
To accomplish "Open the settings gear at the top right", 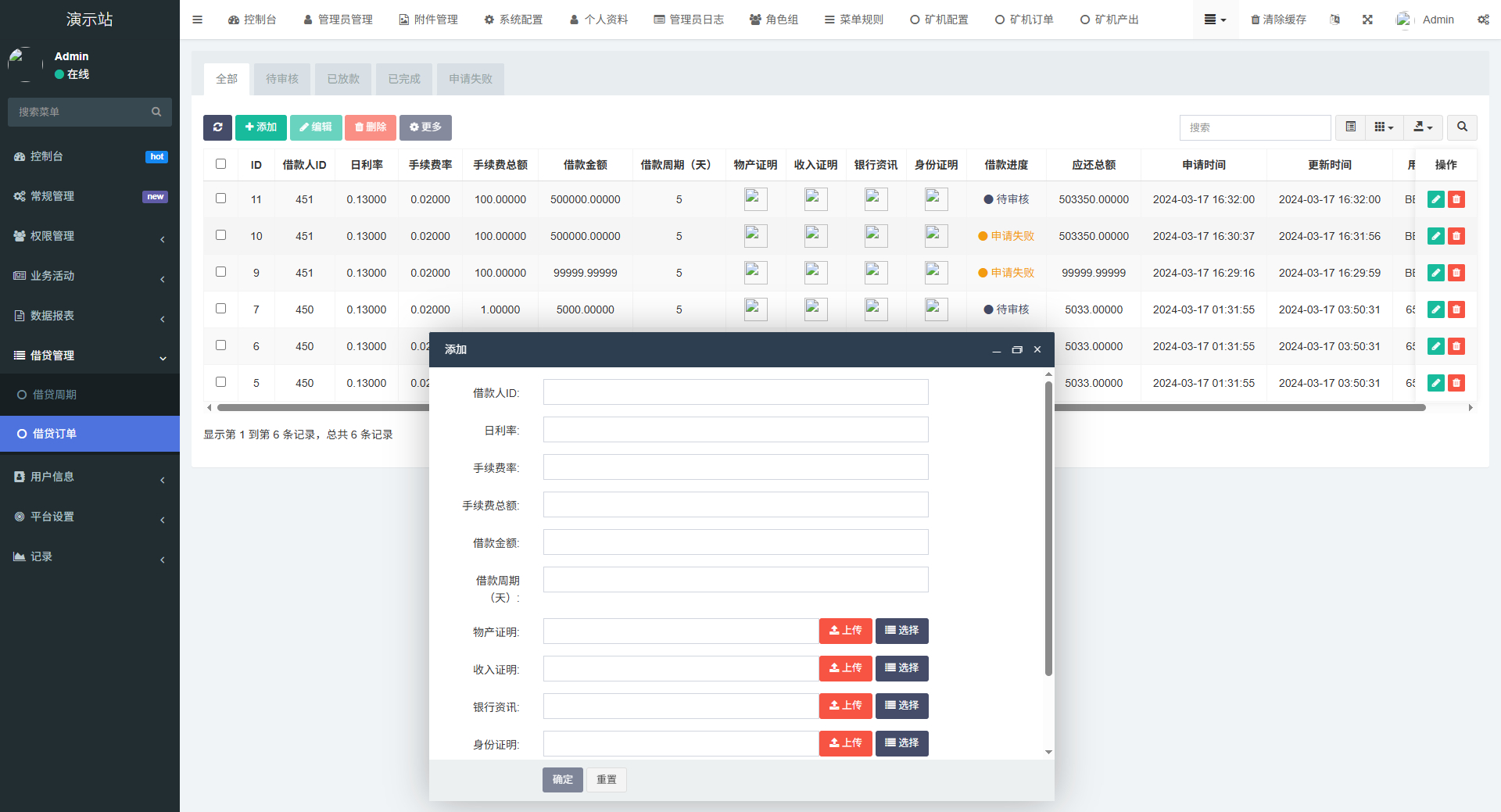I will pyautogui.click(x=1483, y=19).
